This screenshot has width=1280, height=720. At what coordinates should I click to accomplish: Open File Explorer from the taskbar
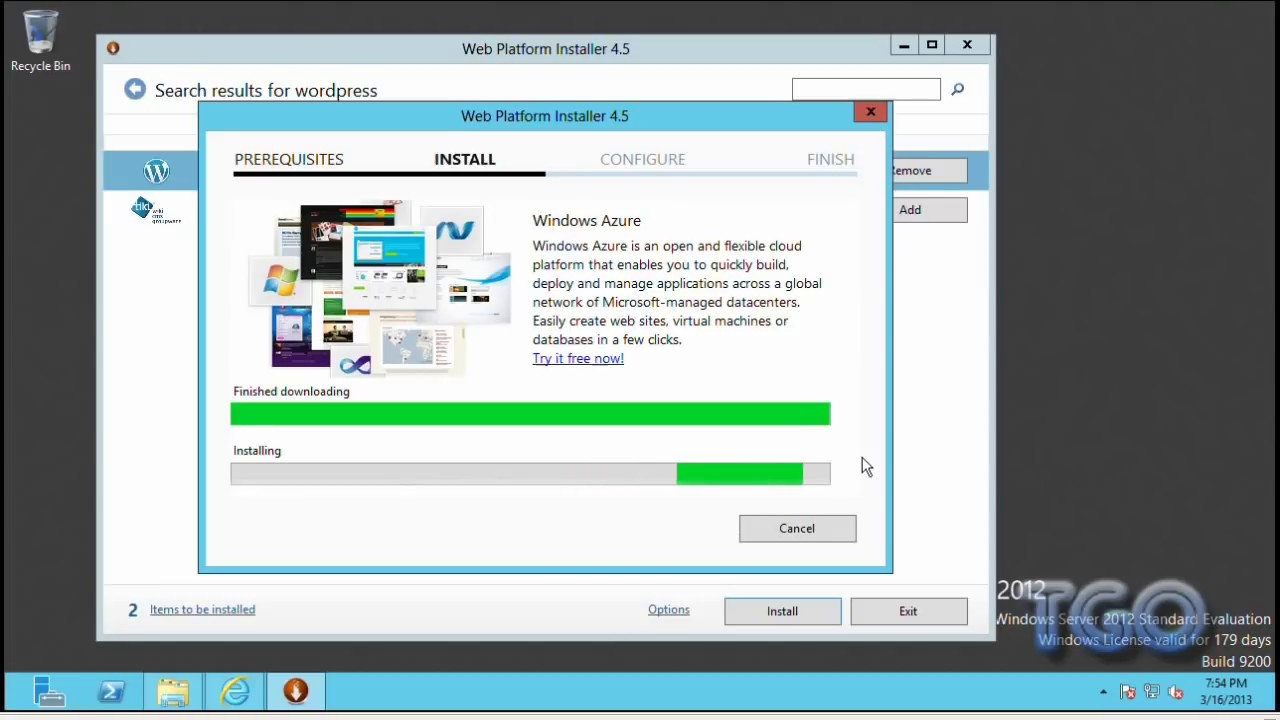(x=172, y=691)
